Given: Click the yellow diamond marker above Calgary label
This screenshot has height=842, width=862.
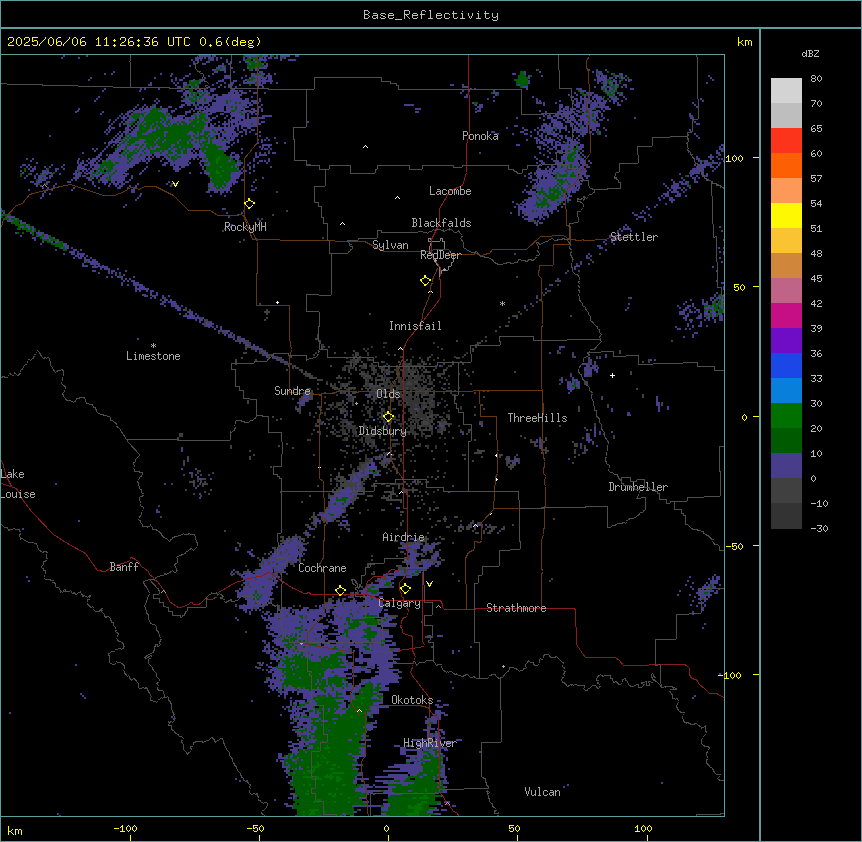Looking at the screenshot, I should click(405, 589).
